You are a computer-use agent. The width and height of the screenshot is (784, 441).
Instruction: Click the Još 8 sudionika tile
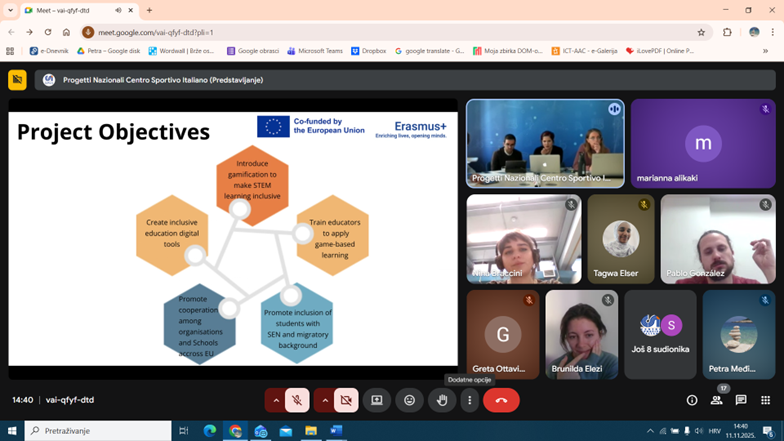pyautogui.click(x=660, y=335)
